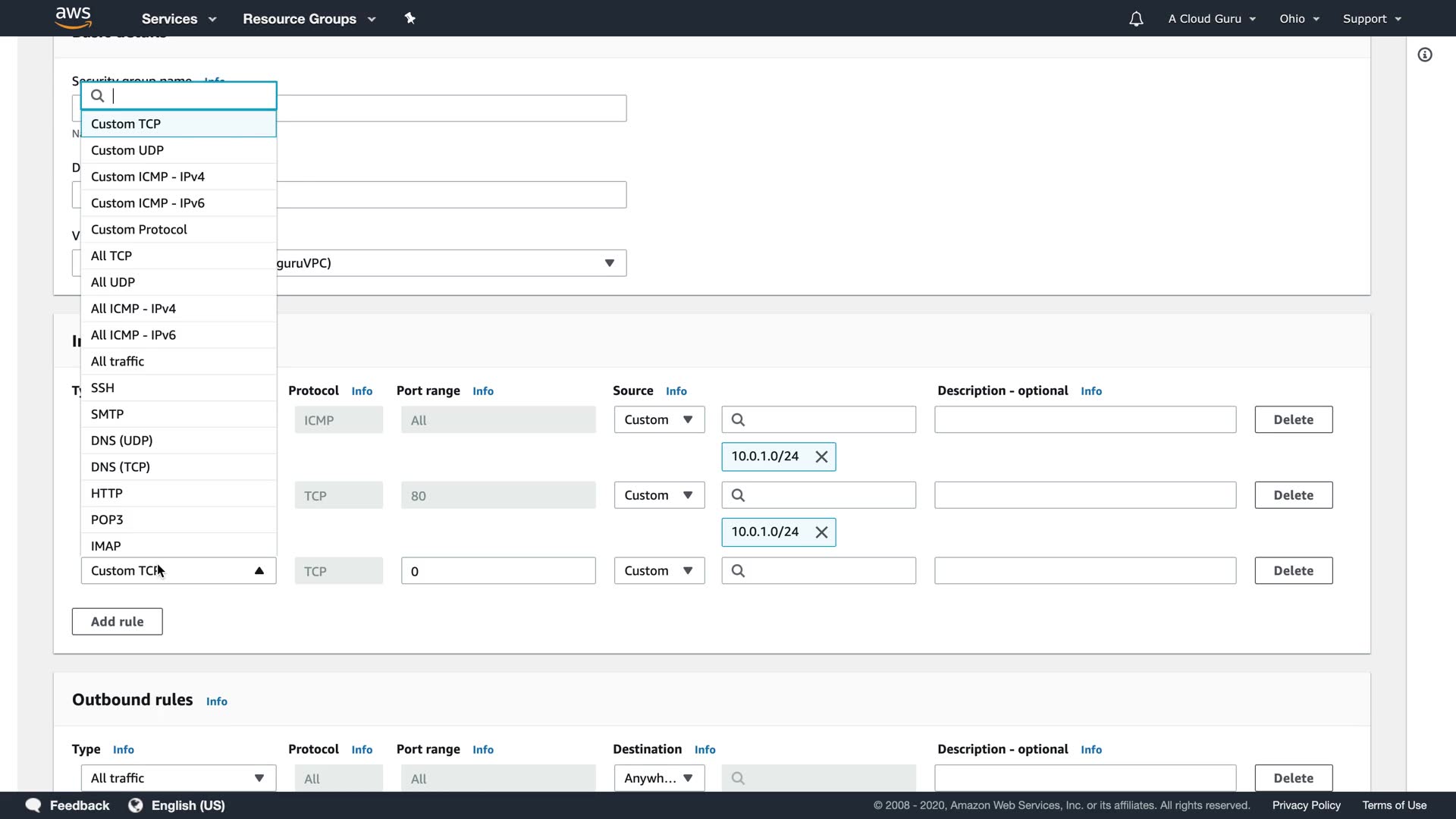Image resolution: width=1456 pixels, height=819 pixels.
Task: Collapse the open Custom TCP type dropdown
Action: click(259, 571)
